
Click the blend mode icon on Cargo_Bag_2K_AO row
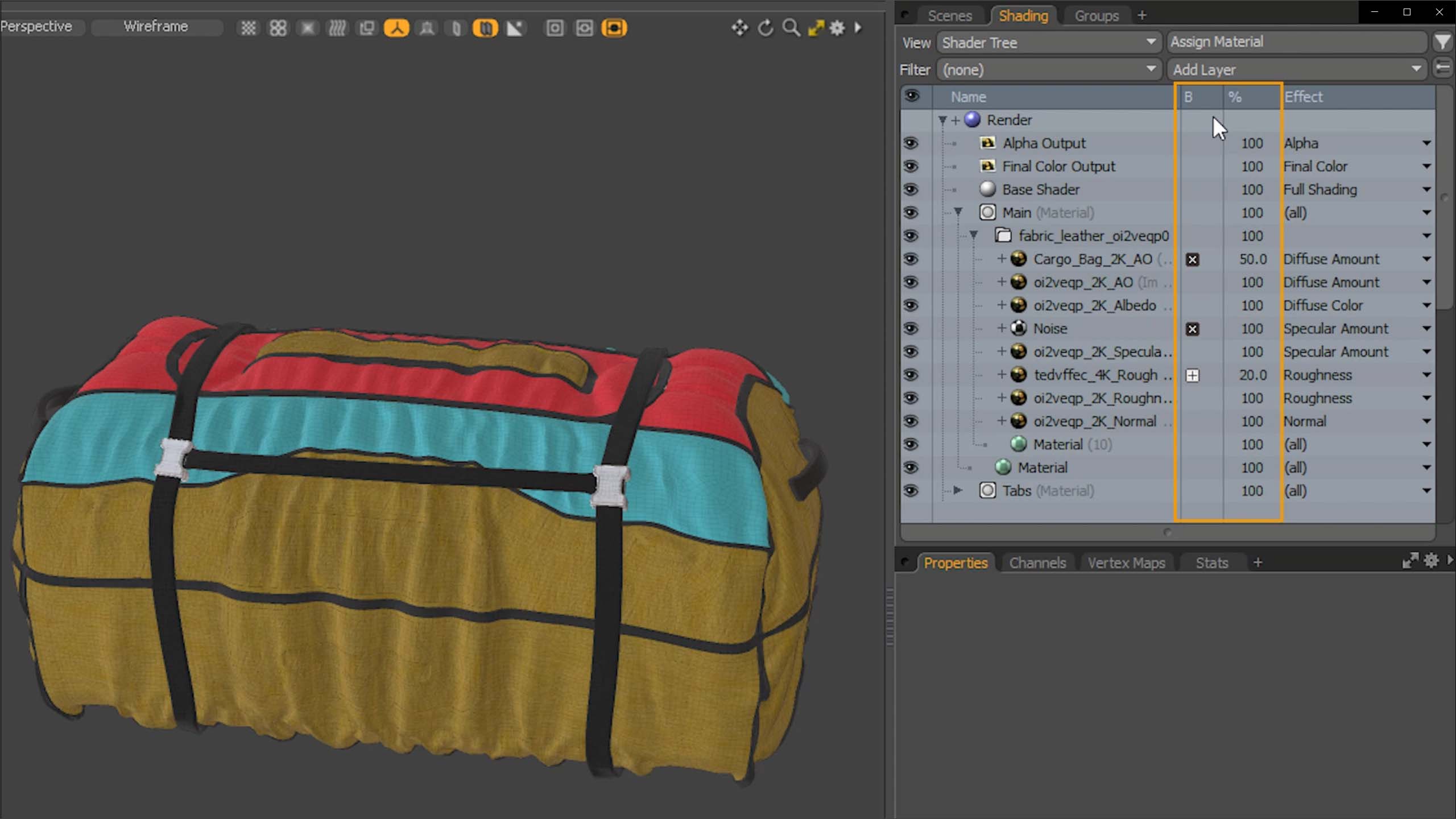click(x=1192, y=260)
